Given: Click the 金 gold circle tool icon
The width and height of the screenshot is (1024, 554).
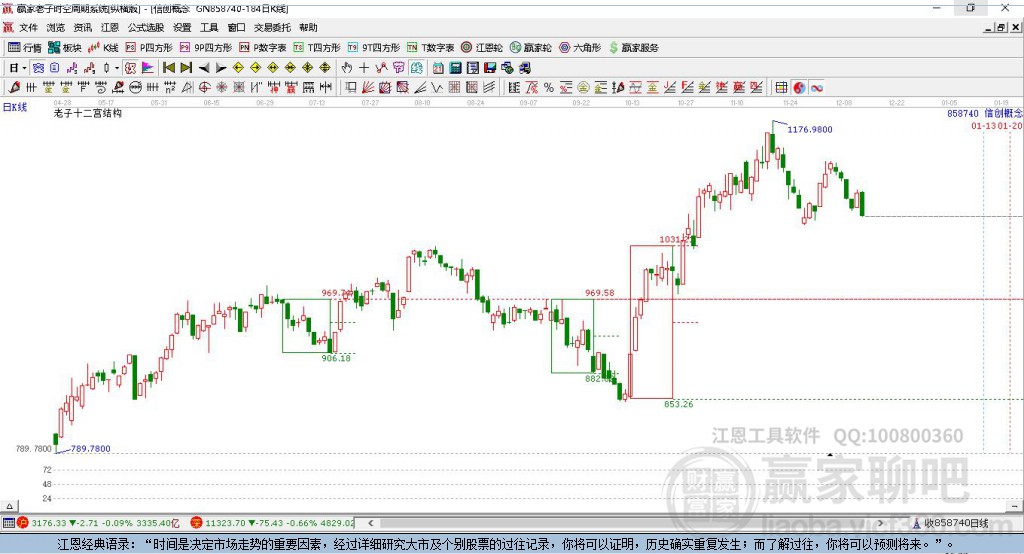Looking at the screenshot, I should click(583, 88).
